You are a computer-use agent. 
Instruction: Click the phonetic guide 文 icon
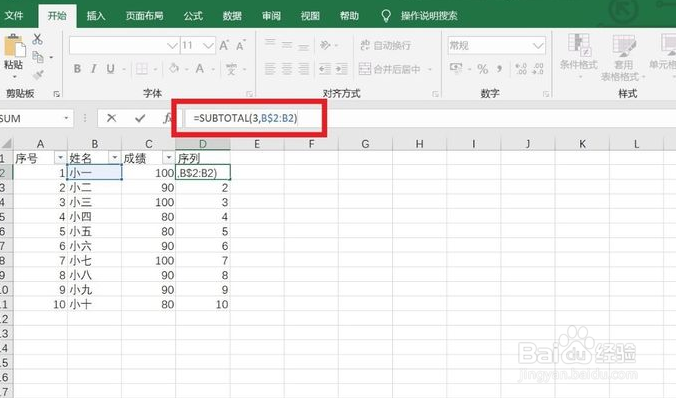(x=232, y=69)
